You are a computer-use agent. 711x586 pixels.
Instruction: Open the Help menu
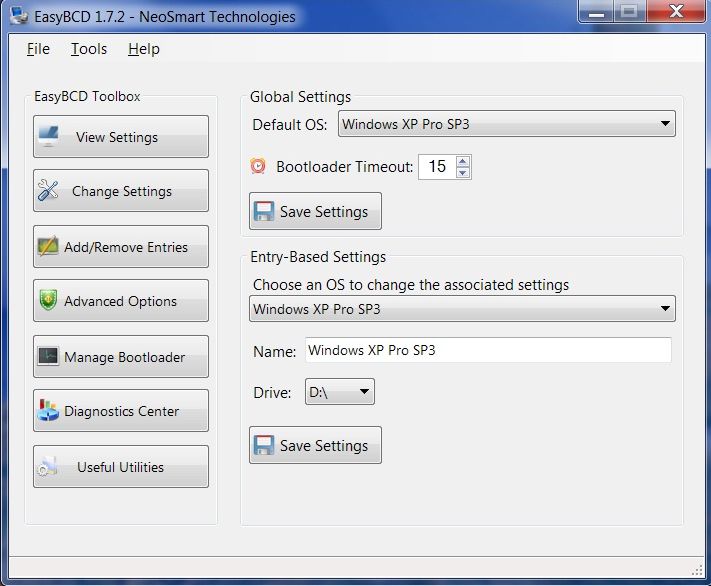tap(144, 49)
